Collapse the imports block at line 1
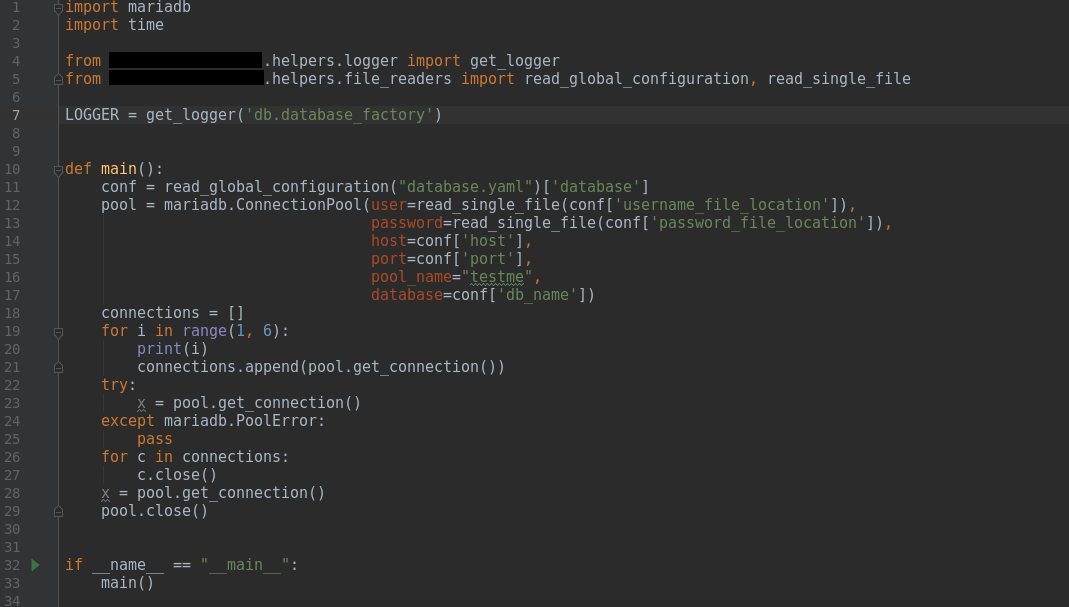The image size is (1069, 607). tap(58, 7)
